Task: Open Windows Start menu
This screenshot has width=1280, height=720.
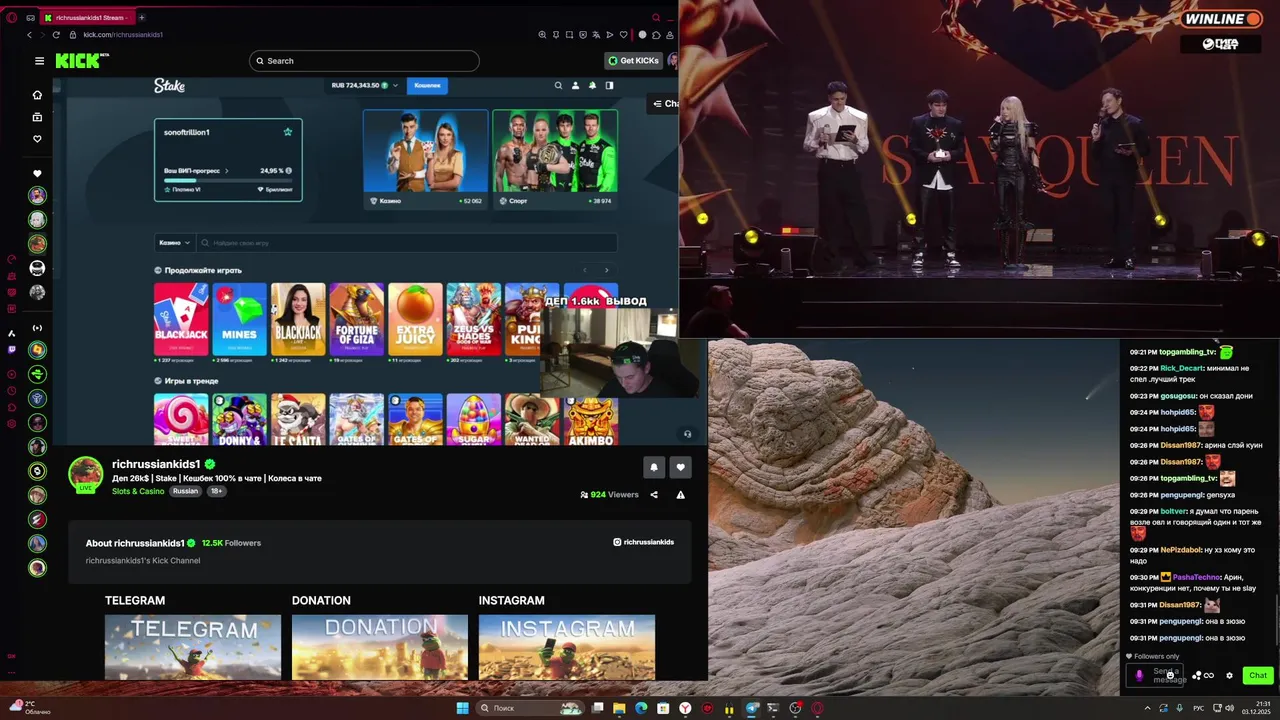Action: pyautogui.click(x=462, y=708)
